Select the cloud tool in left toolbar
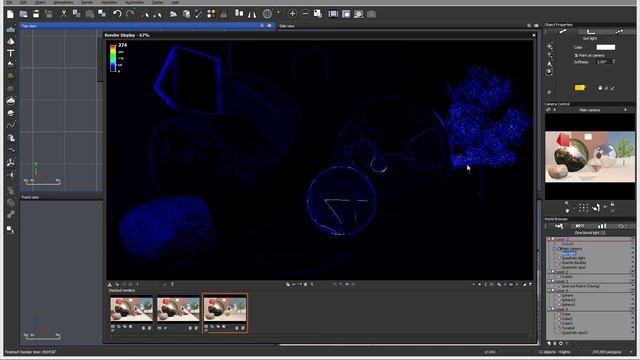This screenshot has width=640, height=360. (11, 100)
